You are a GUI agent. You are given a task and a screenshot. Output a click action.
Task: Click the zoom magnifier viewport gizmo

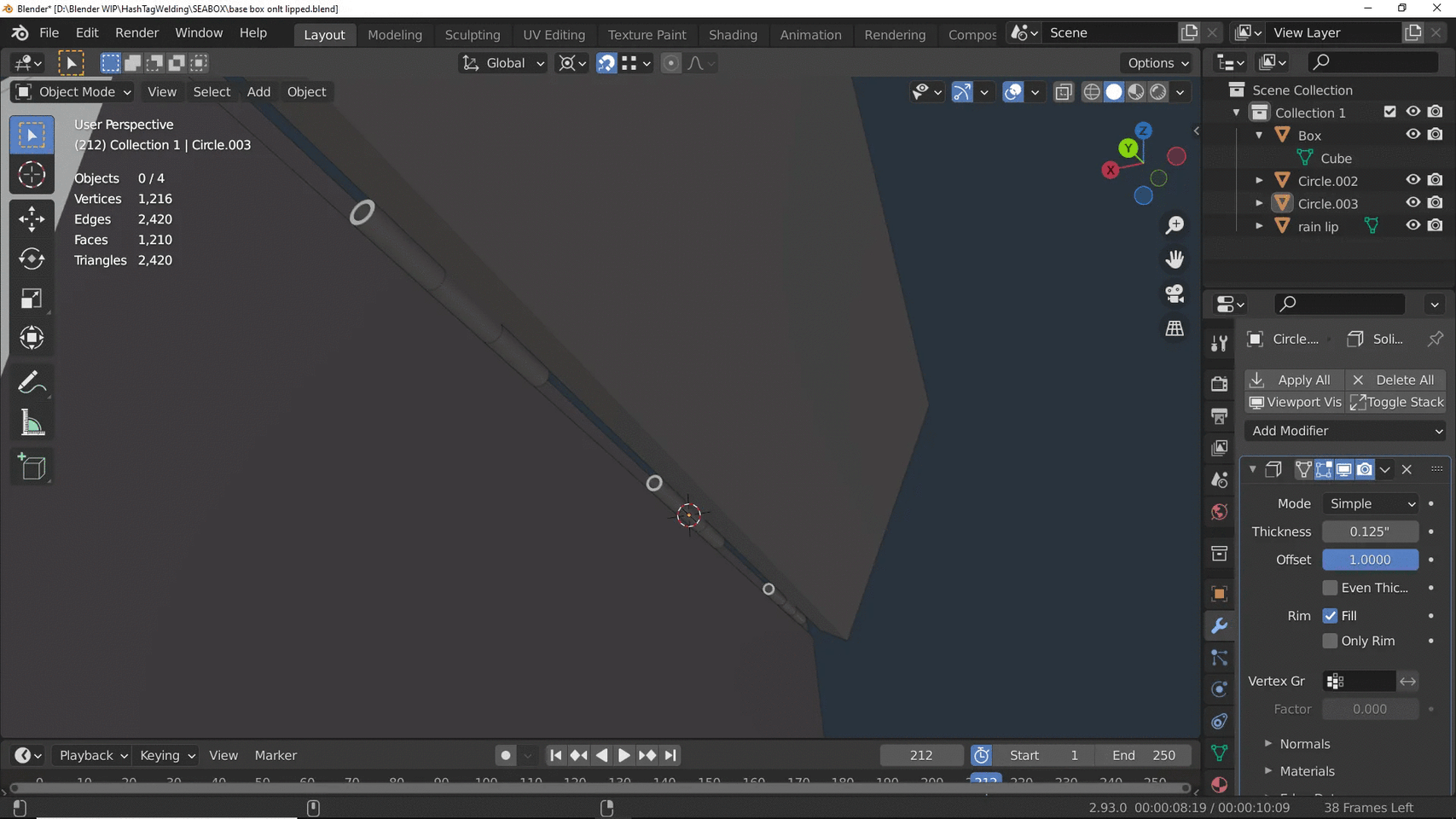[x=1175, y=224]
